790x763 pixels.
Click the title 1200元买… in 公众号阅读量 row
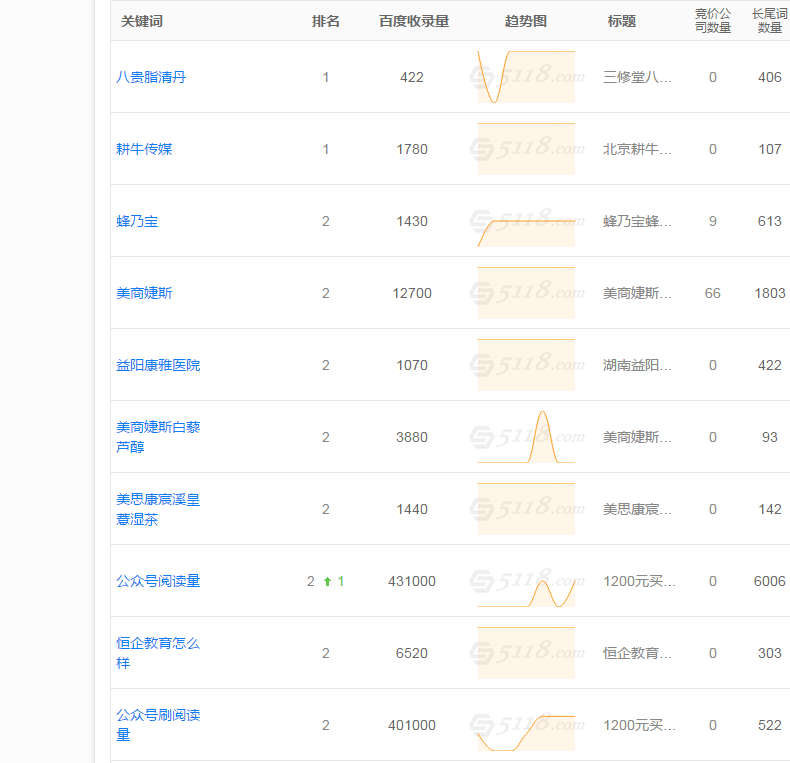[x=639, y=581]
